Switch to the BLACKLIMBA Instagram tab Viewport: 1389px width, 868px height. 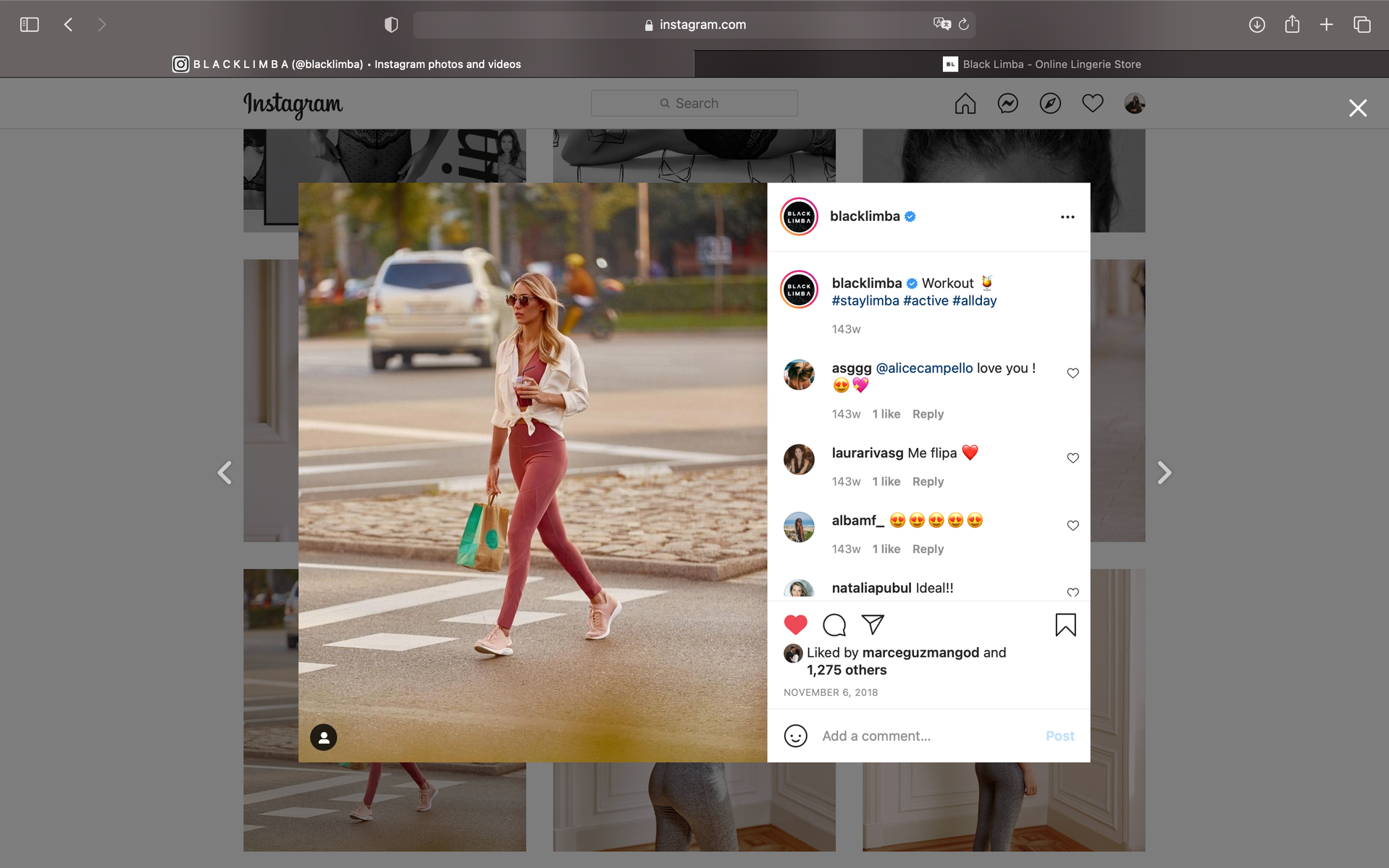347,64
